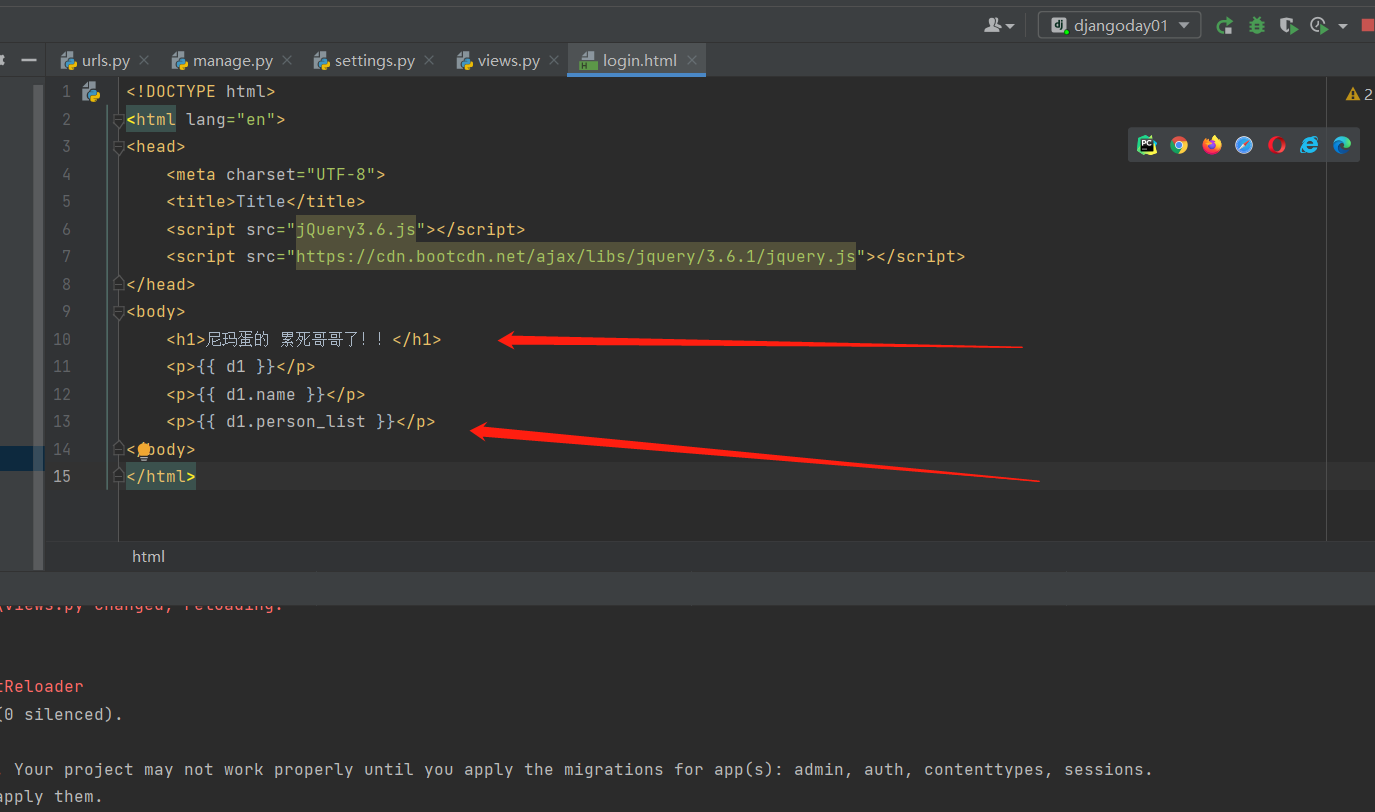Image resolution: width=1375 pixels, height=812 pixels.
Task: Open login.html in Opera browser
Action: tap(1277, 145)
